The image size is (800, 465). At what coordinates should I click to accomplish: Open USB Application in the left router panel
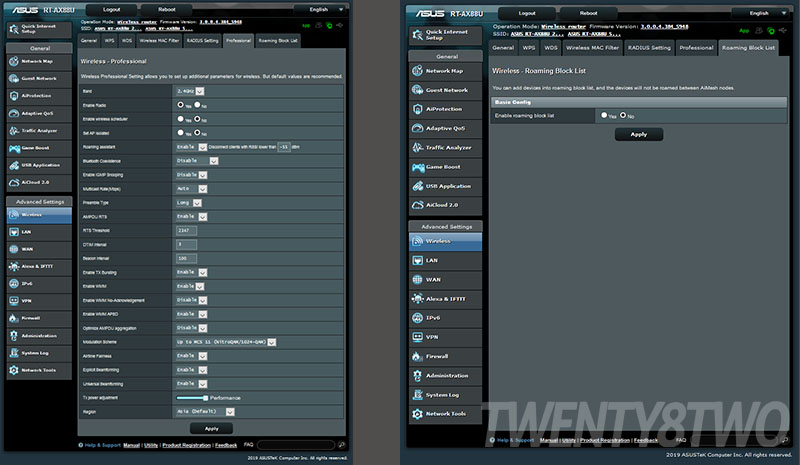click(x=39, y=165)
